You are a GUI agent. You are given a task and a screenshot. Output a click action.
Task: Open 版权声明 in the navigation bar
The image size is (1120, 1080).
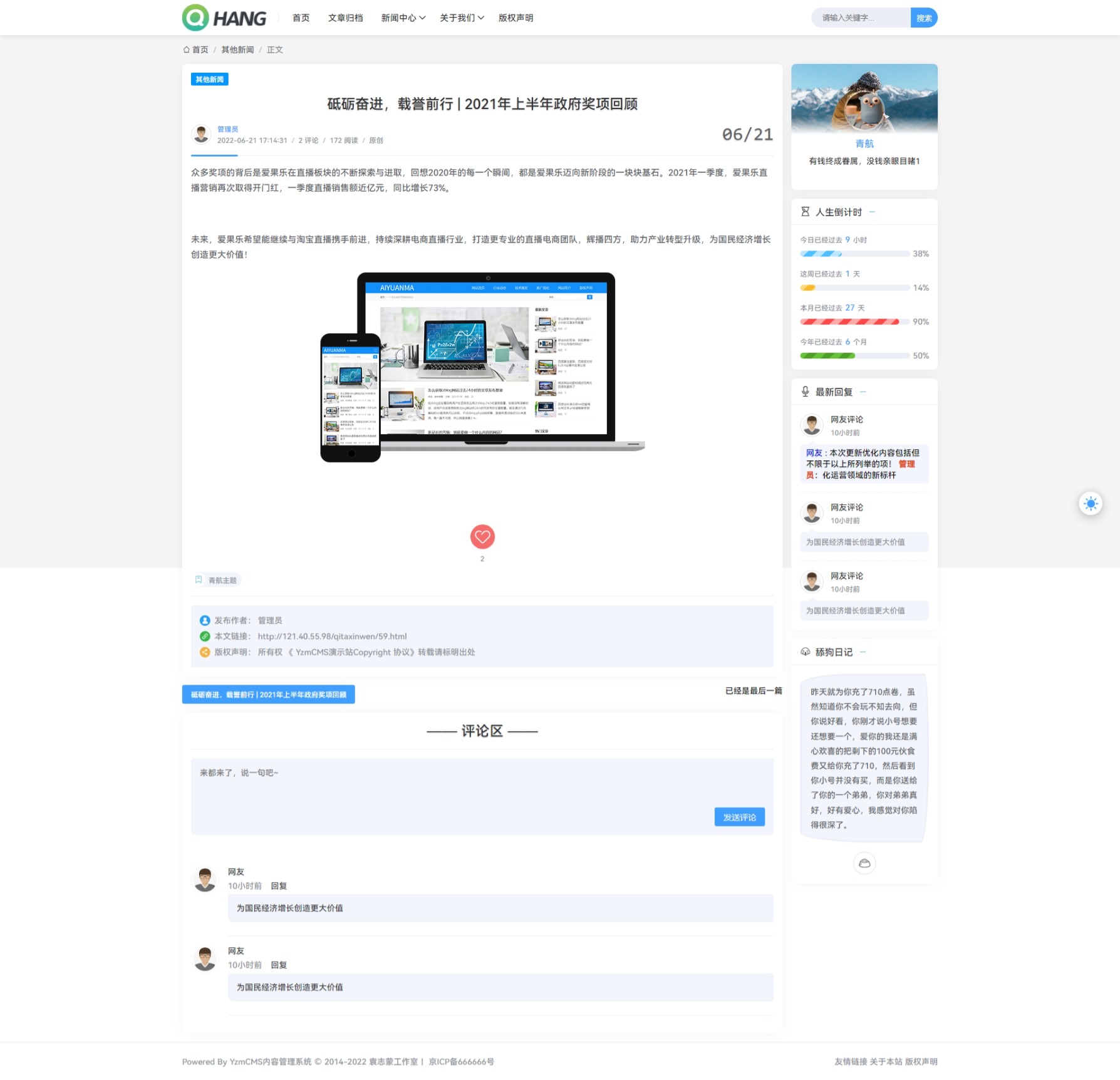click(x=516, y=18)
